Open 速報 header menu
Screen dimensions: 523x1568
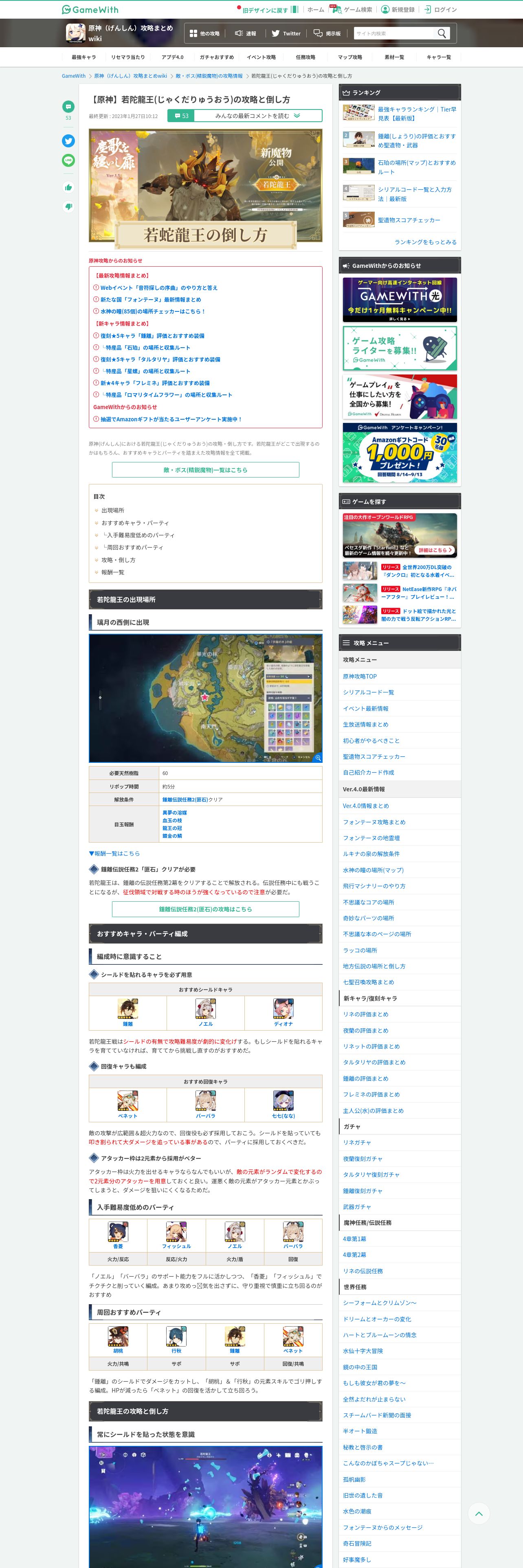pyautogui.click(x=245, y=33)
